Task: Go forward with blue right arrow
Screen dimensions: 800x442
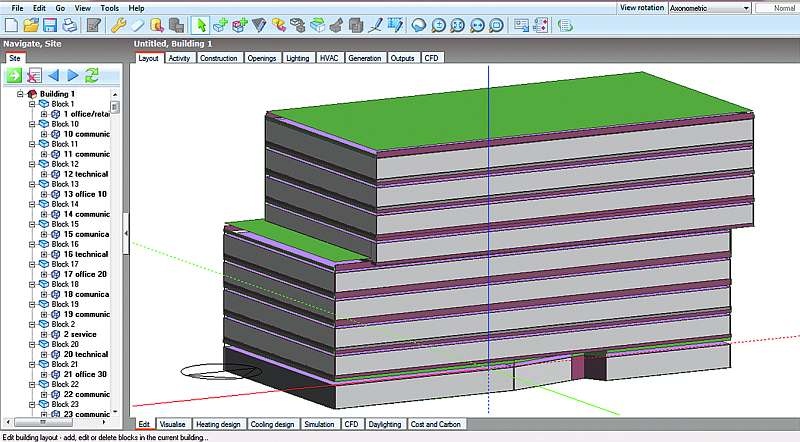Action: (x=73, y=76)
